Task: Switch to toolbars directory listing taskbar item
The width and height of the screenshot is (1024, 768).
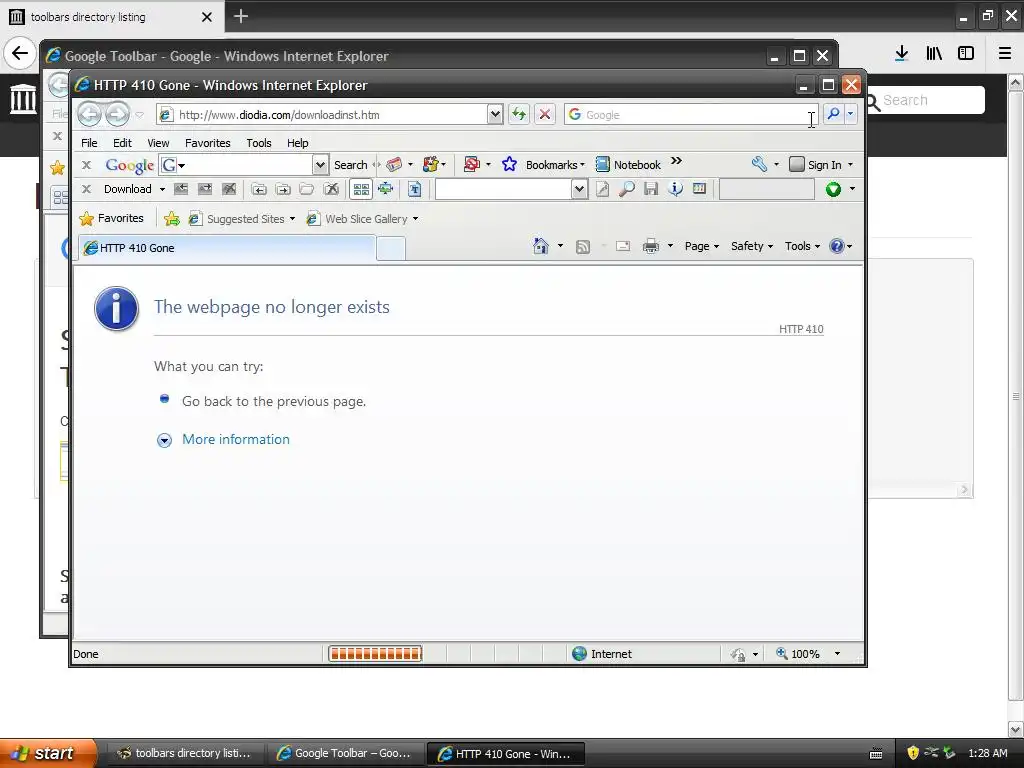Action: point(186,754)
